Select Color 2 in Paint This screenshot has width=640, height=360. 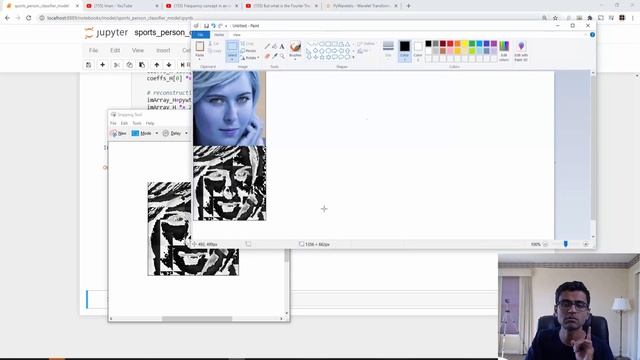click(418, 51)
